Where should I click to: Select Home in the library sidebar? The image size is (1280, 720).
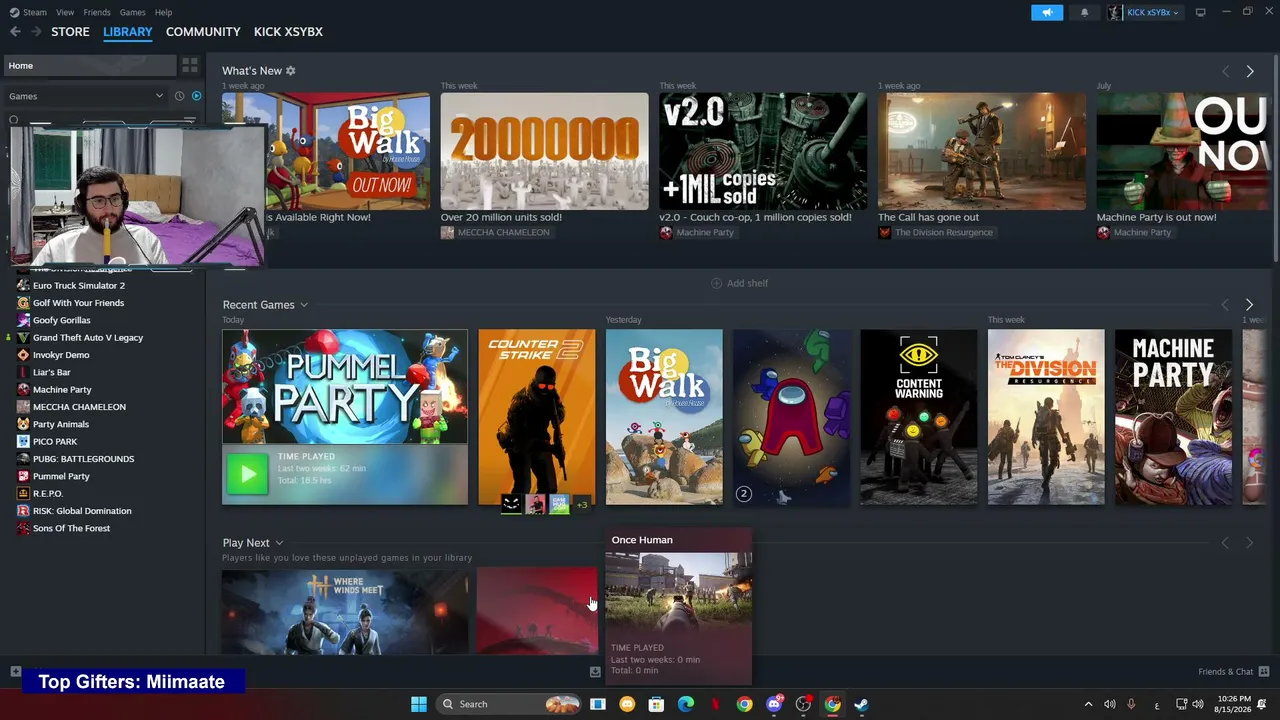[88, 65]
